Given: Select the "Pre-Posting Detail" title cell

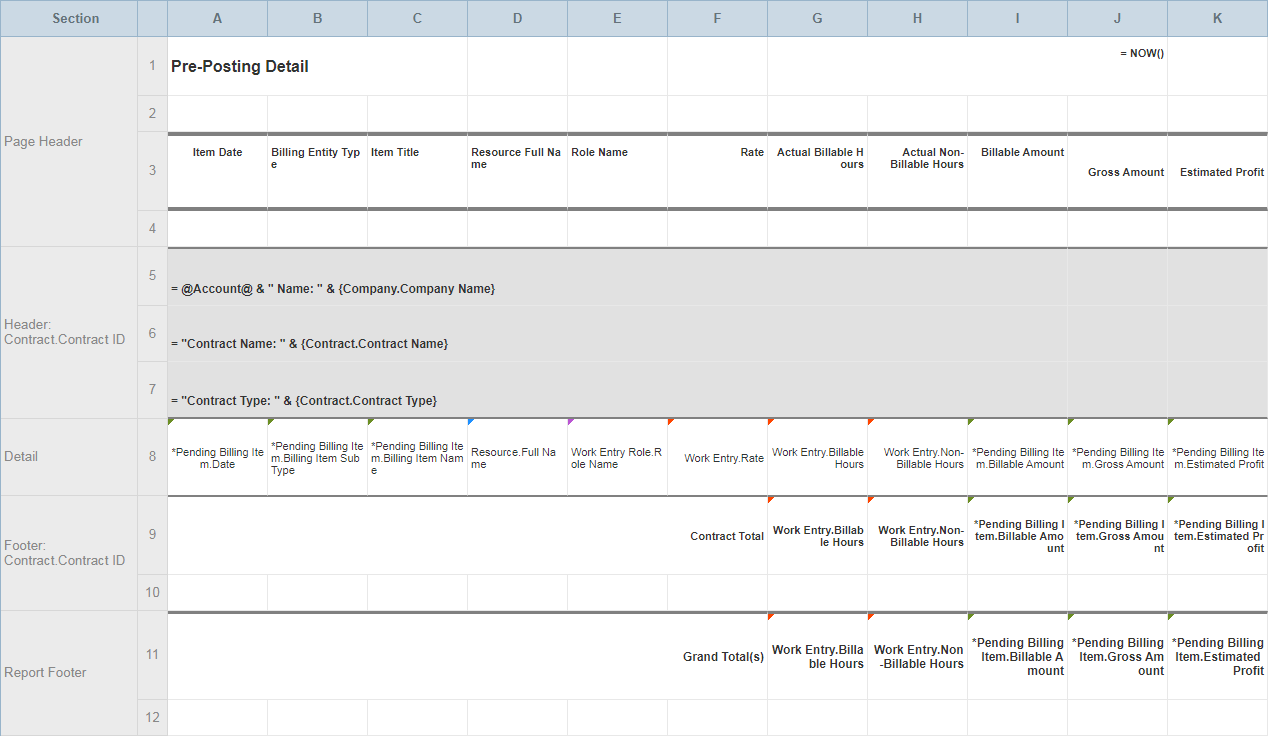Looking at the screenshot, I should coord(240,67).
